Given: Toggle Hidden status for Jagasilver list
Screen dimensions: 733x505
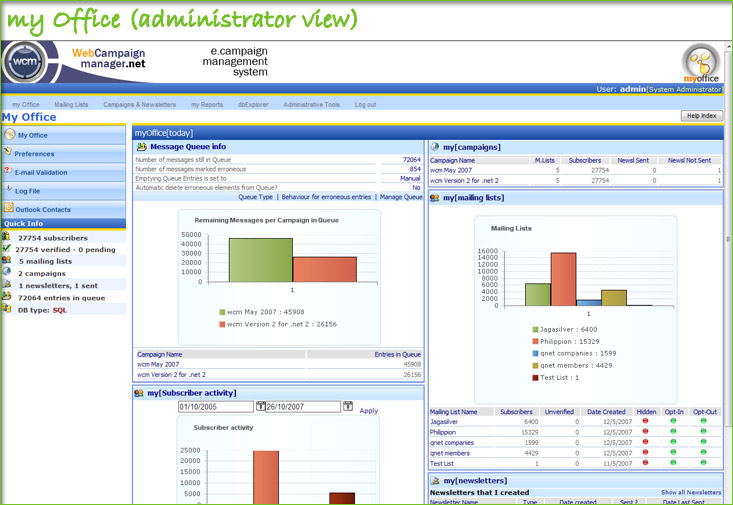Looking at the screenshot, I should tap(646, 421).
